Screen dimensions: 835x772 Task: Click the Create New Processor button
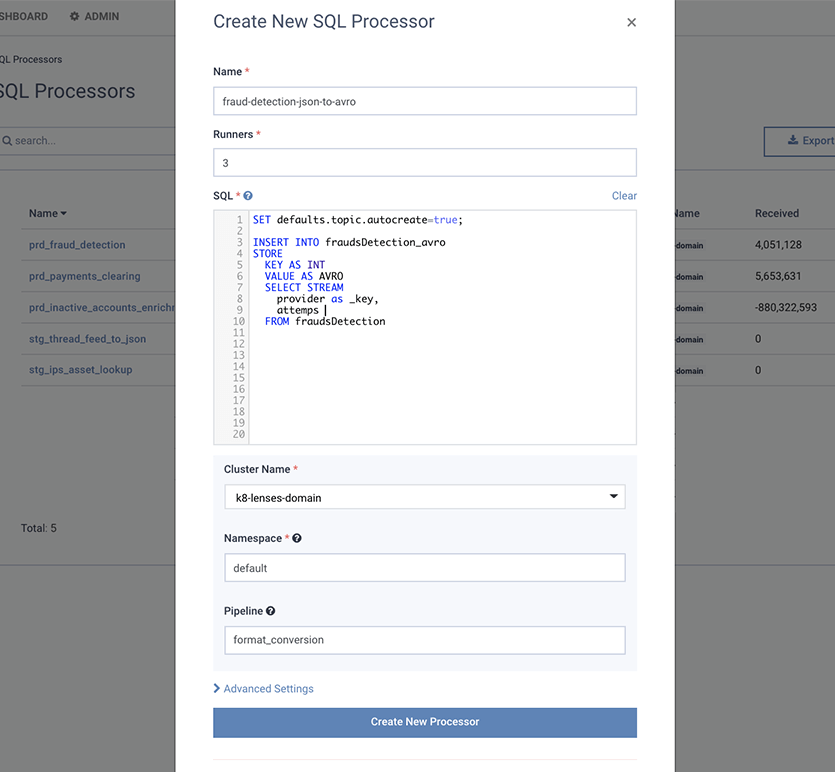(x=424, y=722)
